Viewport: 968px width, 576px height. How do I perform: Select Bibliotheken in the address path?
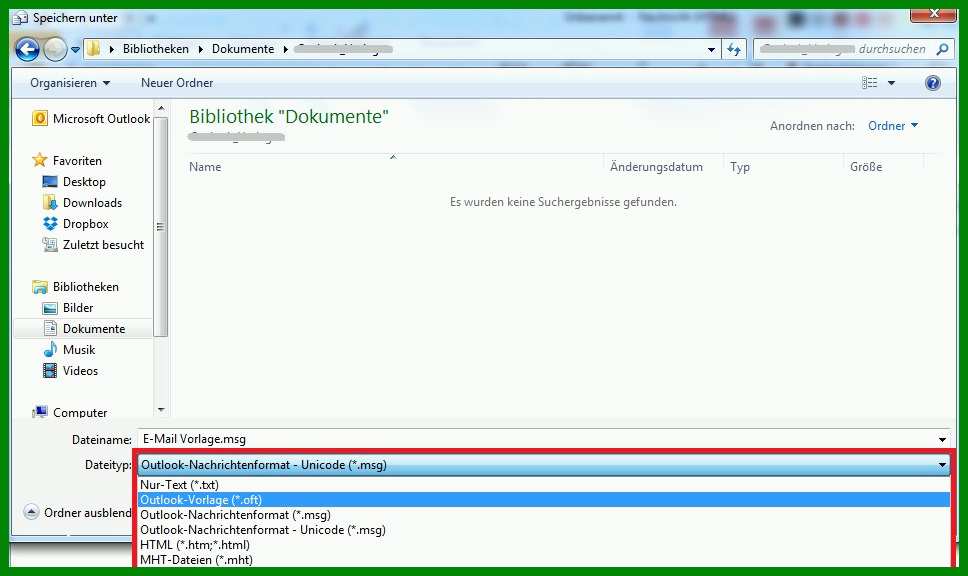pyautogui.click(x=156, y=49)
